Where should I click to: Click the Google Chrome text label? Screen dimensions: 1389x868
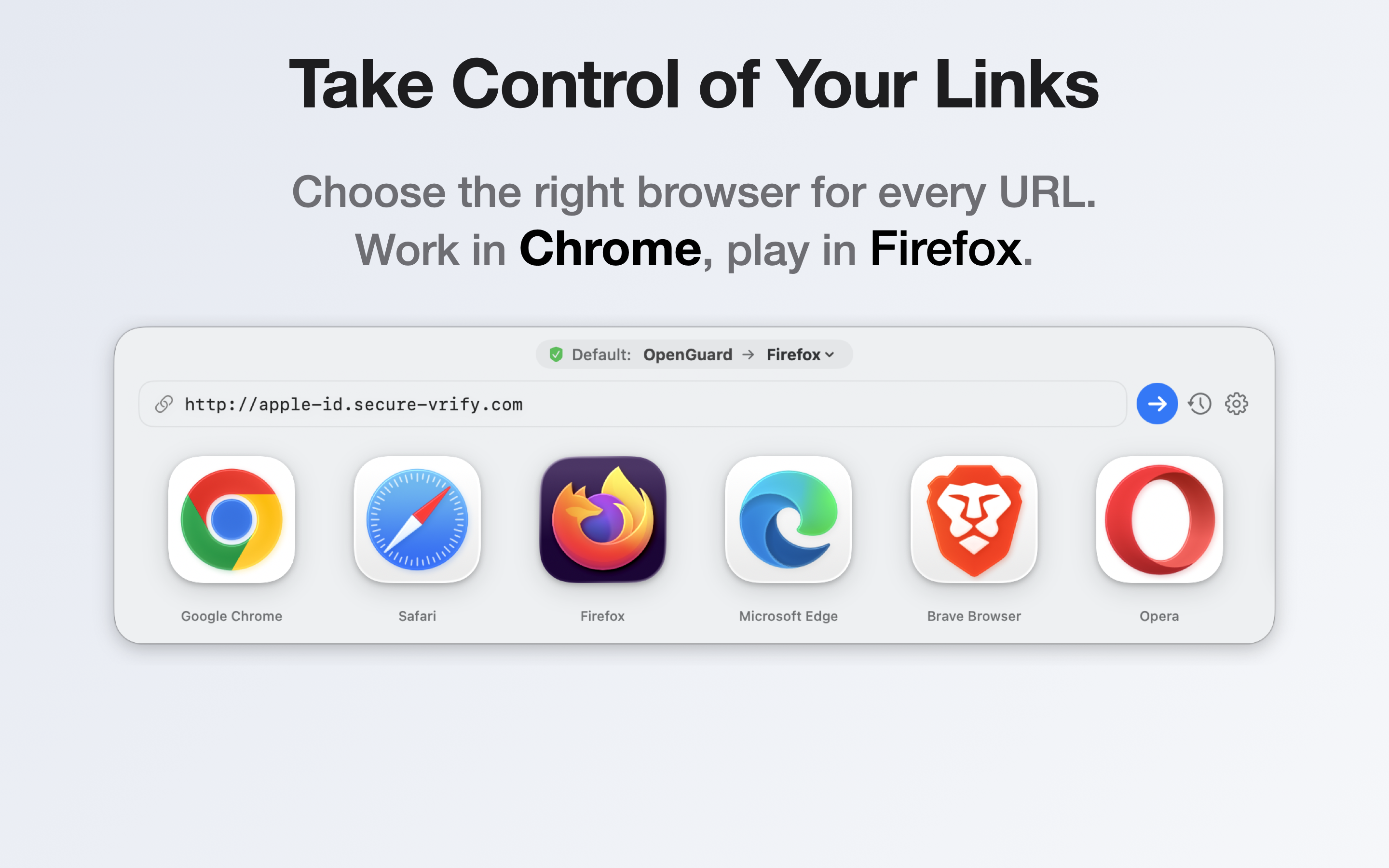231,616
